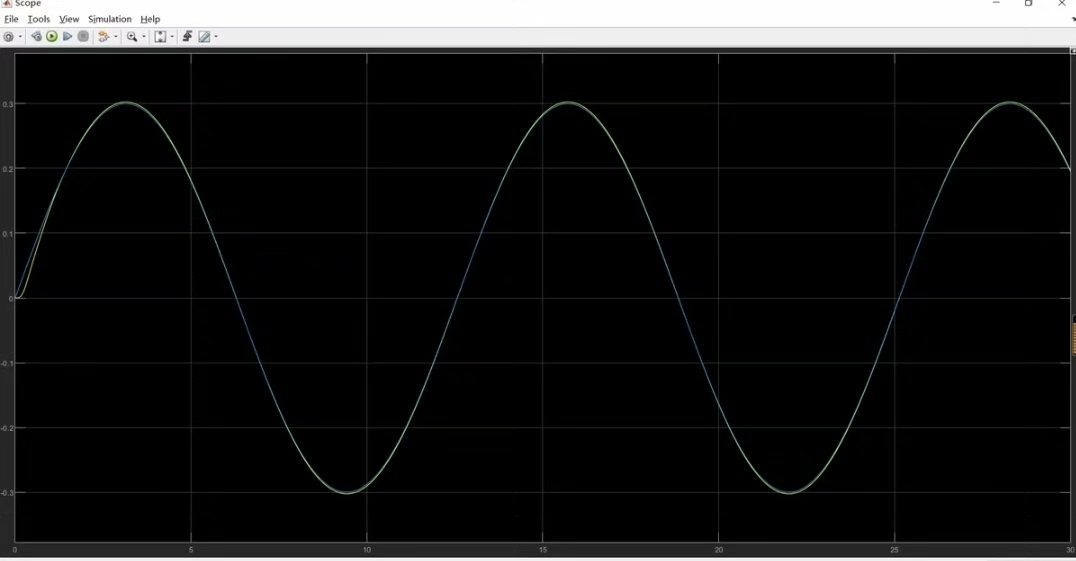Screen dimensions: 1076x561
Task: Open scope Configuration Properties gear
Action: pos(9,37)
